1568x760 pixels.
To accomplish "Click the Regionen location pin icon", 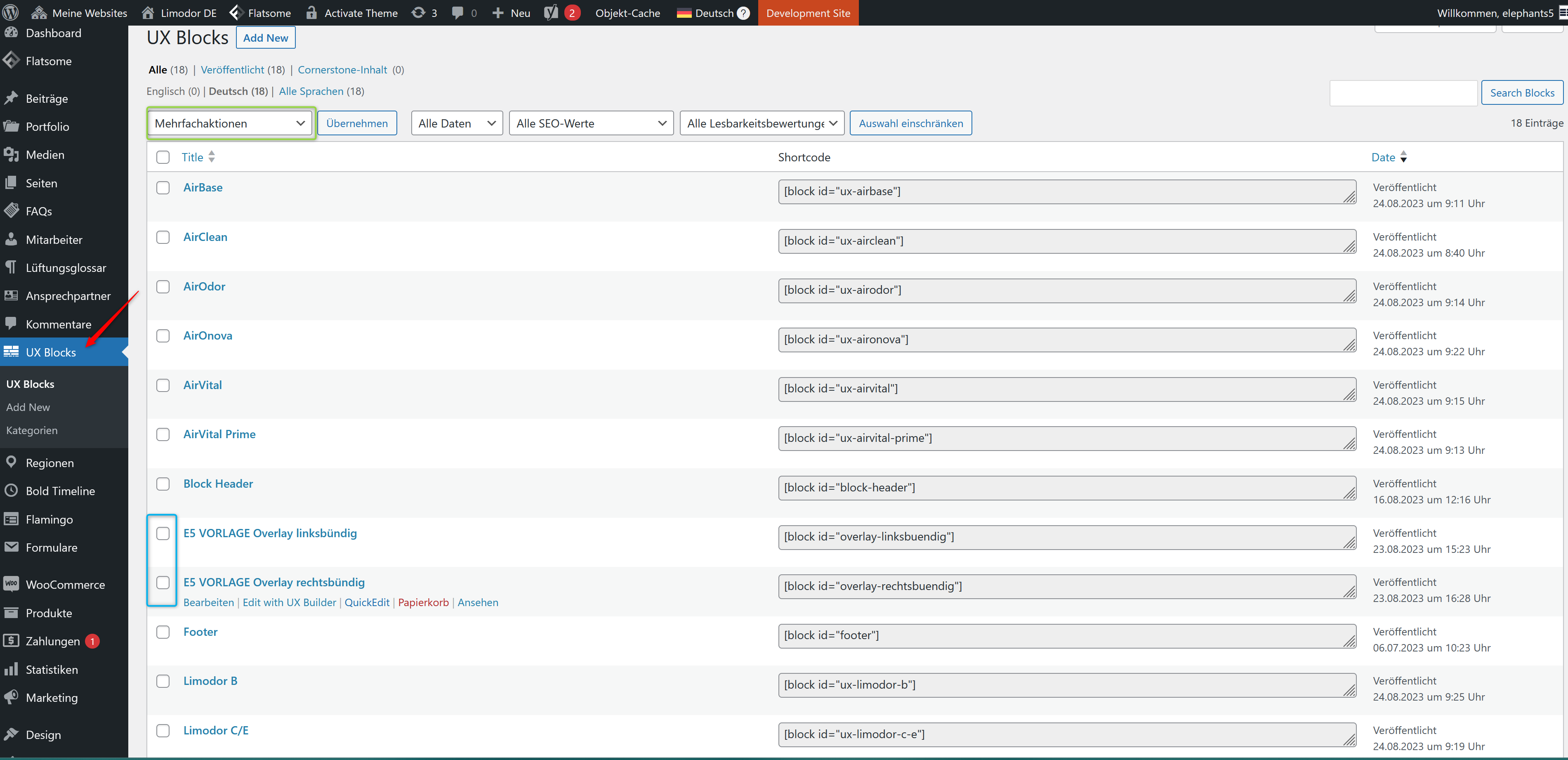I will [x=11, y=462].
